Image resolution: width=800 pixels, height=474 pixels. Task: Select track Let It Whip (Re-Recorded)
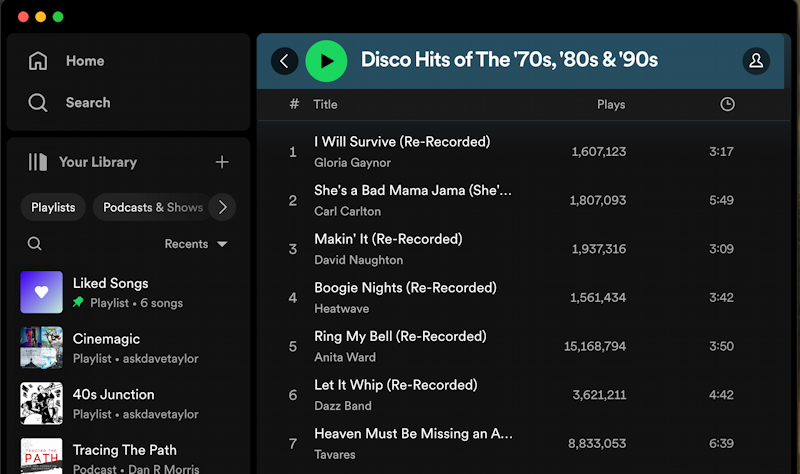(x=395, y=385)
